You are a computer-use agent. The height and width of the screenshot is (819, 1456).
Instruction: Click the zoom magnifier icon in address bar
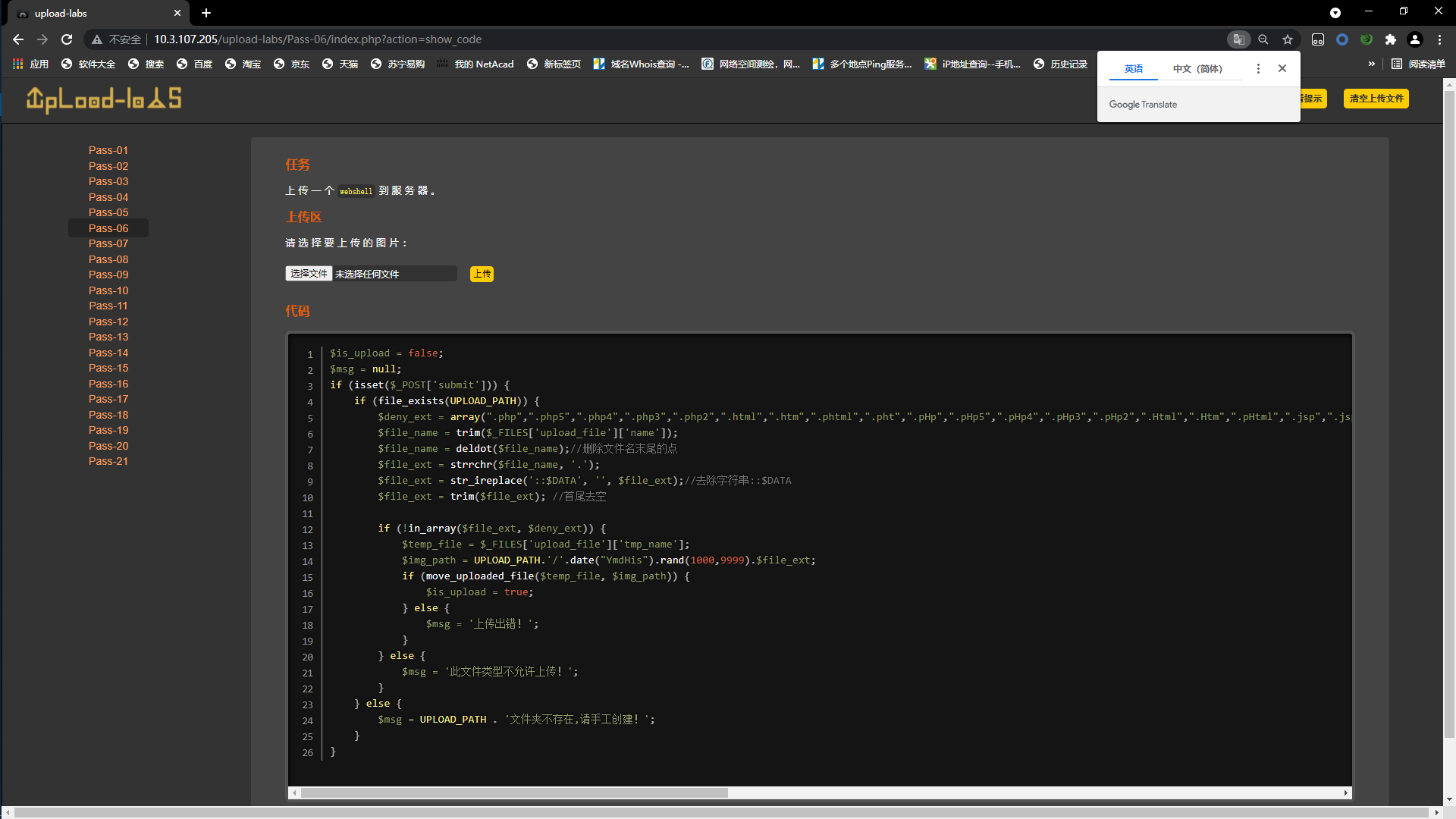pyautogui.click(x=1263, y=39)
